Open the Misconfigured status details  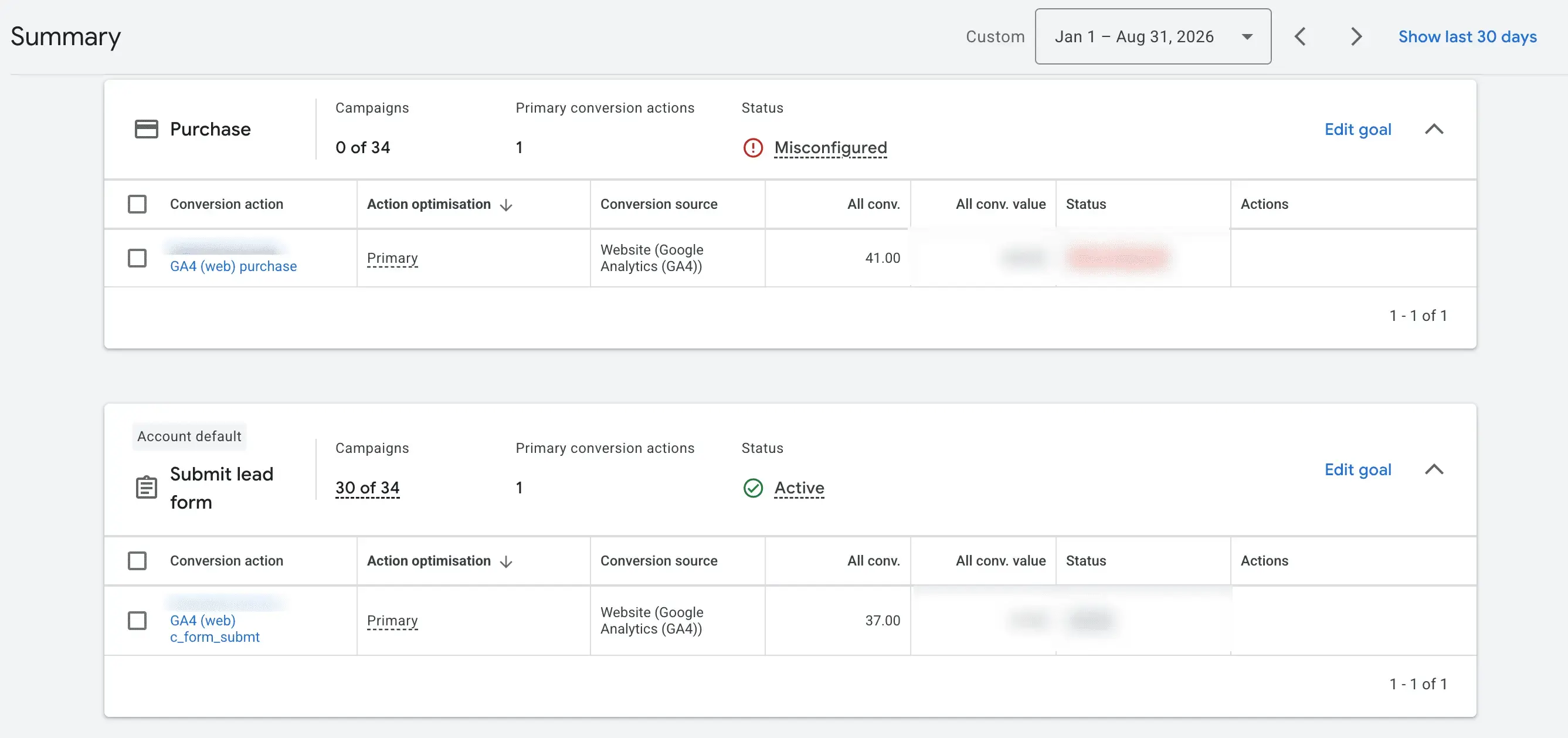tap(830, 148)
